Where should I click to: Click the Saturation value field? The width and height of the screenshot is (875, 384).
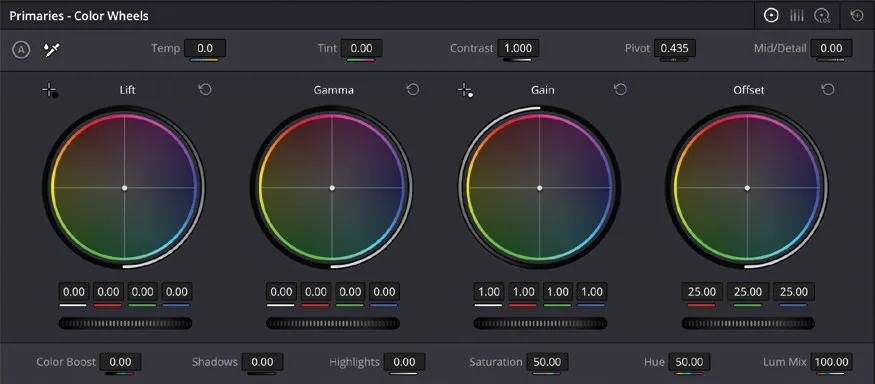pos(547,362)
